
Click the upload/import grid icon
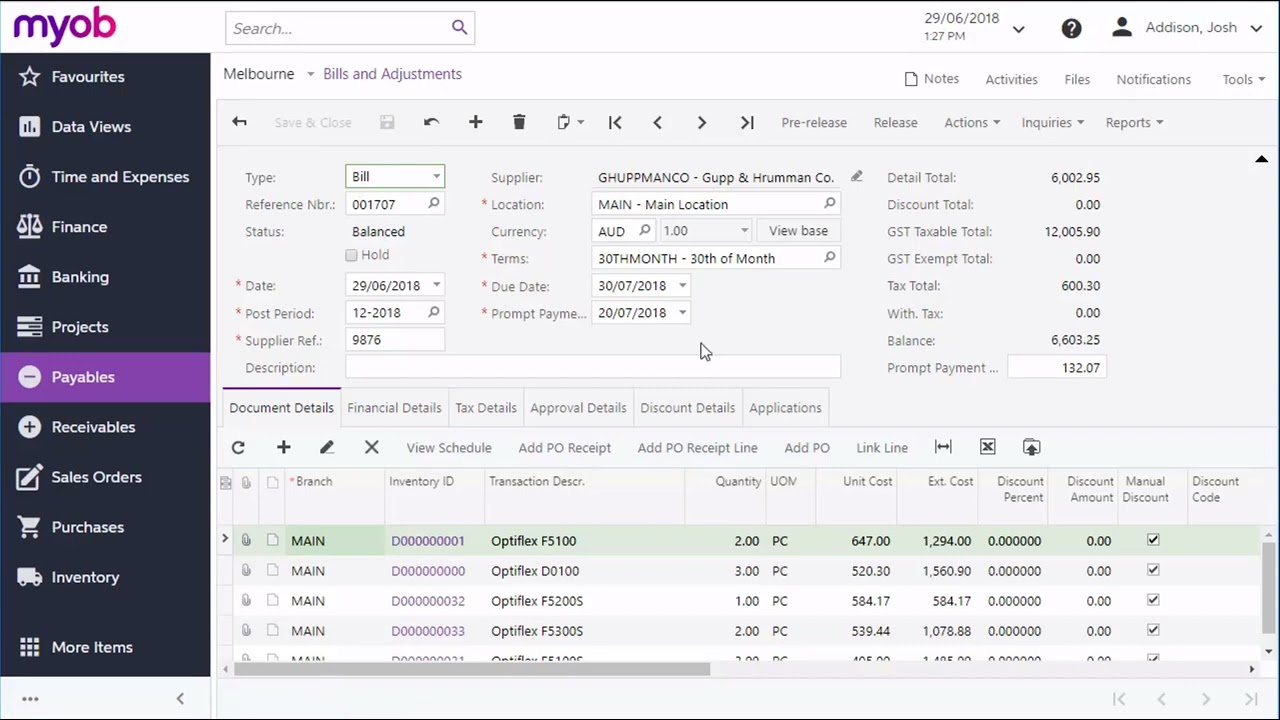tap(1031, 447)
